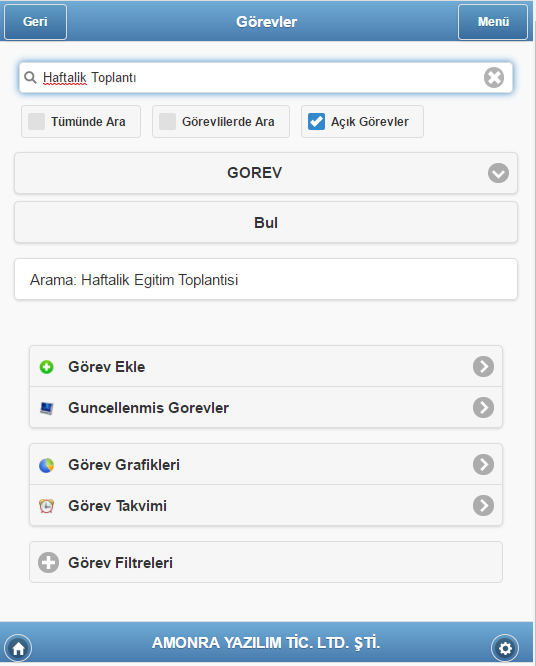Click pie chart icon for Görev Grafikleri
This screenshot has height=666, width=536.
46,465
